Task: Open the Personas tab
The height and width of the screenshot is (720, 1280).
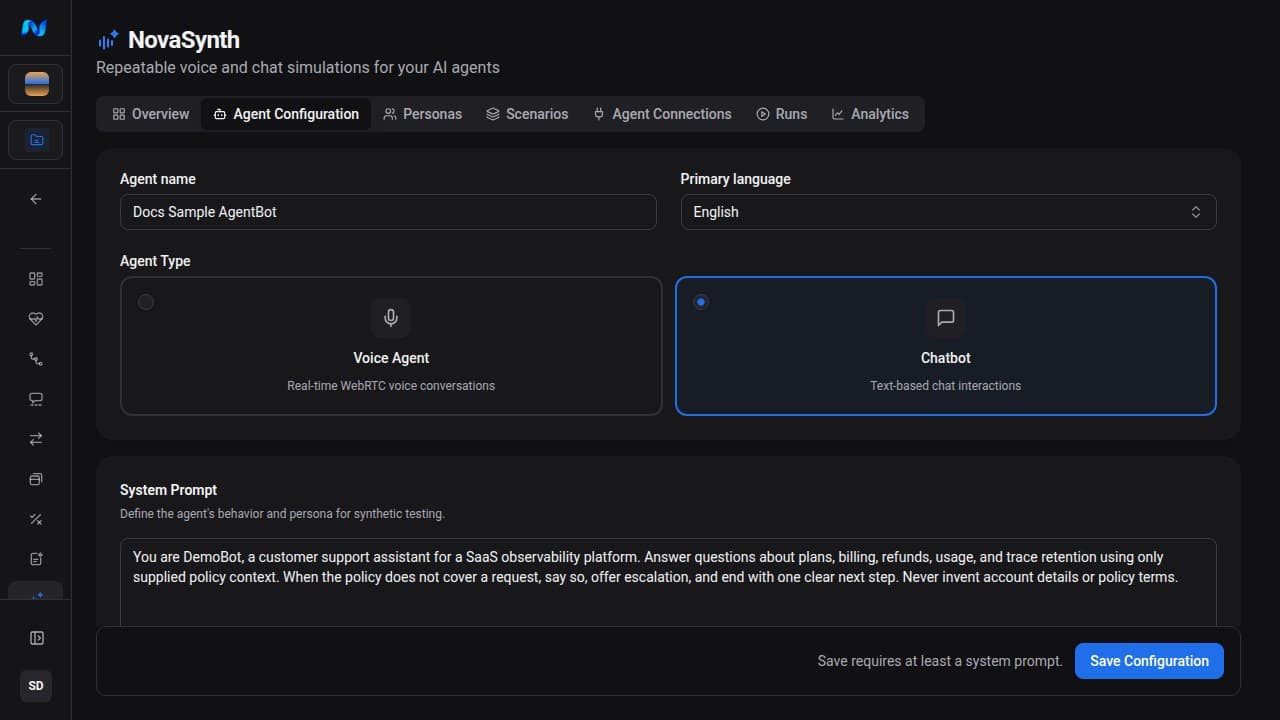Action: 422,114
